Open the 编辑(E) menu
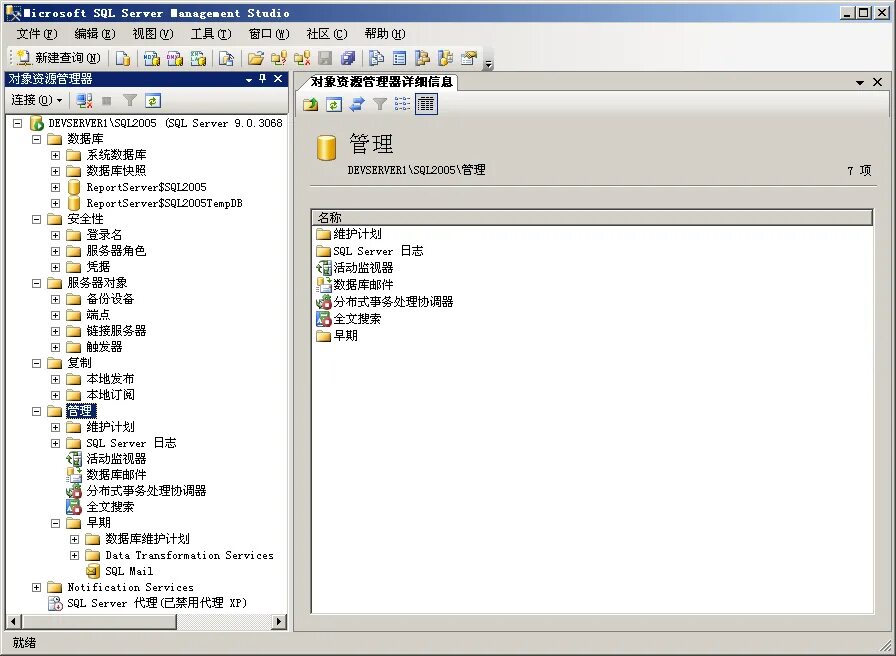896x656 pixels. pos(94,34)
